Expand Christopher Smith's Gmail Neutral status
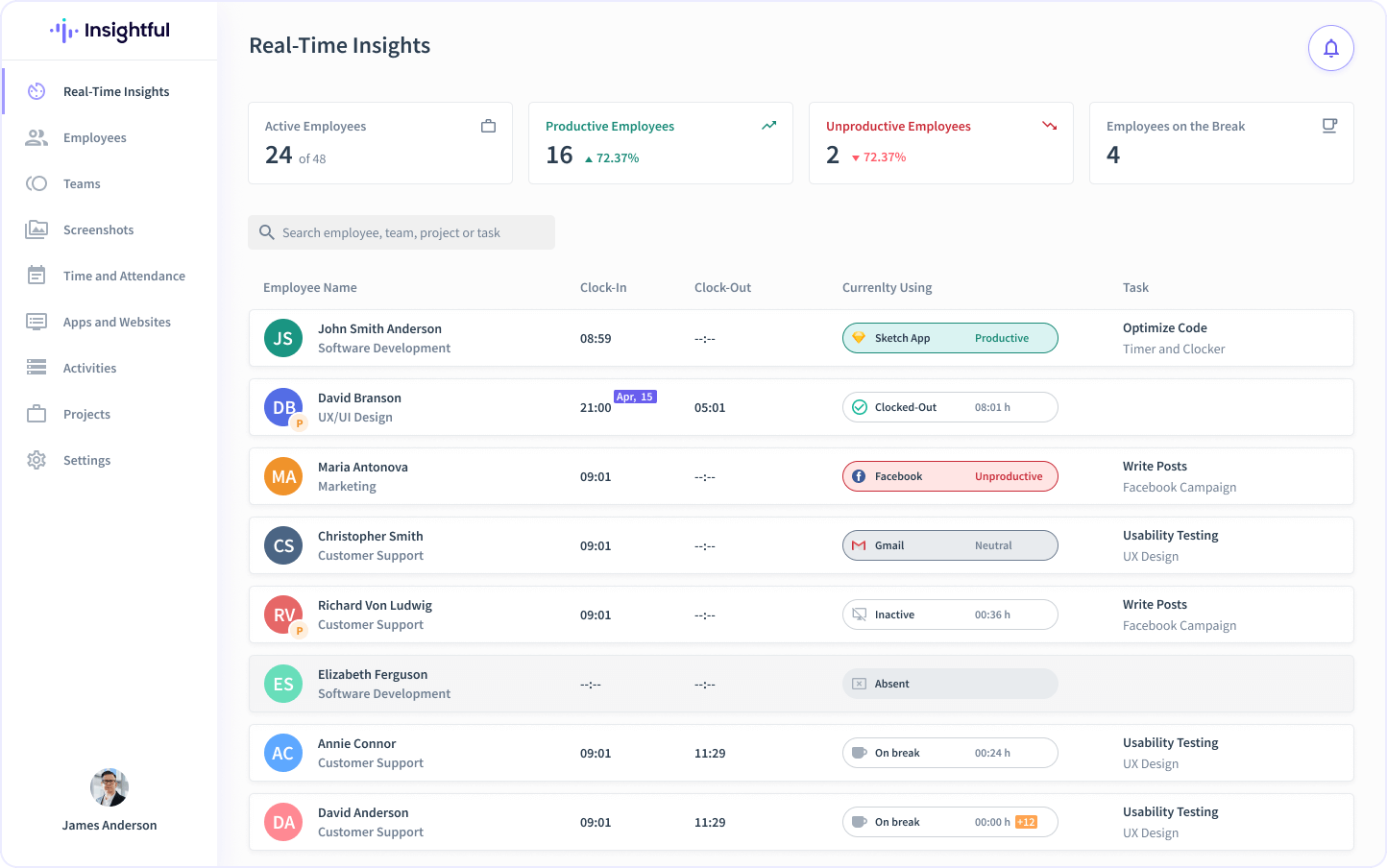 click(x=949, y=545)
